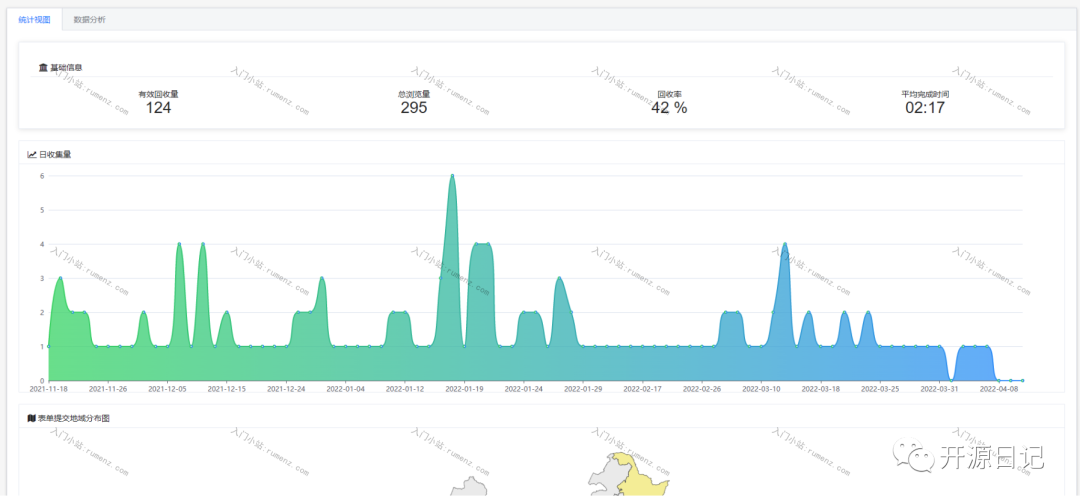Viewport: 1080px width, 504px height.
Task: Click the 日收集量 chart title
Action: point(55,155)
